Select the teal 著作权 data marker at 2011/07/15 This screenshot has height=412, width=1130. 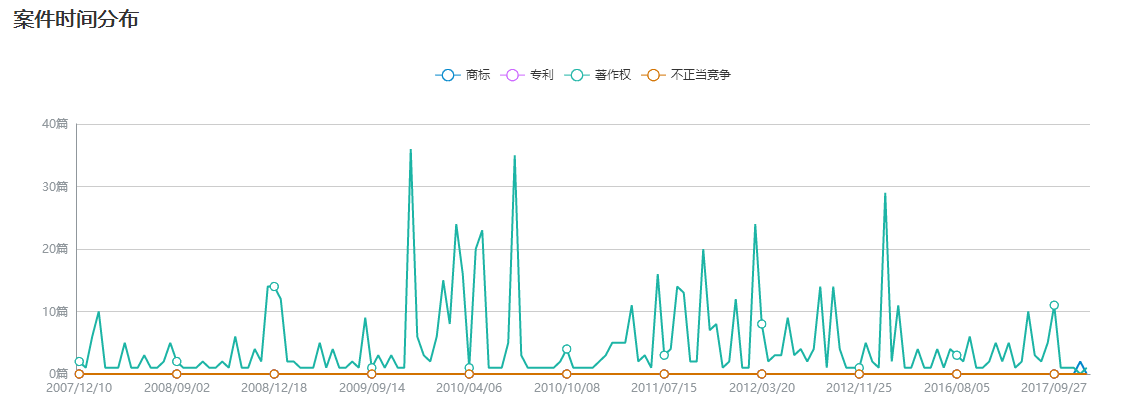[x=664, y=355]
